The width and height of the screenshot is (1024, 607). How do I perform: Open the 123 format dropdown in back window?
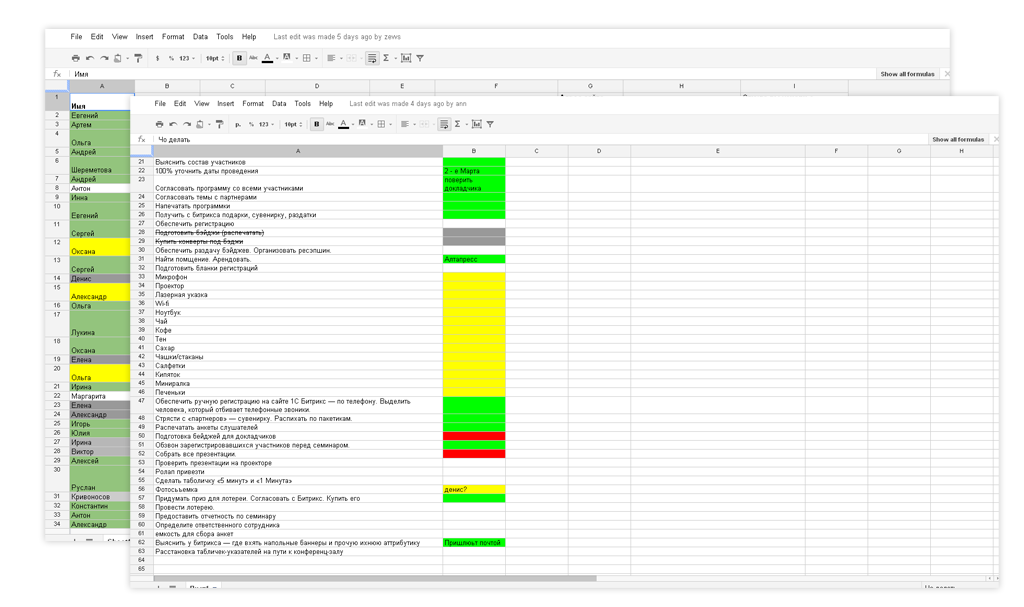click(186, 58)
